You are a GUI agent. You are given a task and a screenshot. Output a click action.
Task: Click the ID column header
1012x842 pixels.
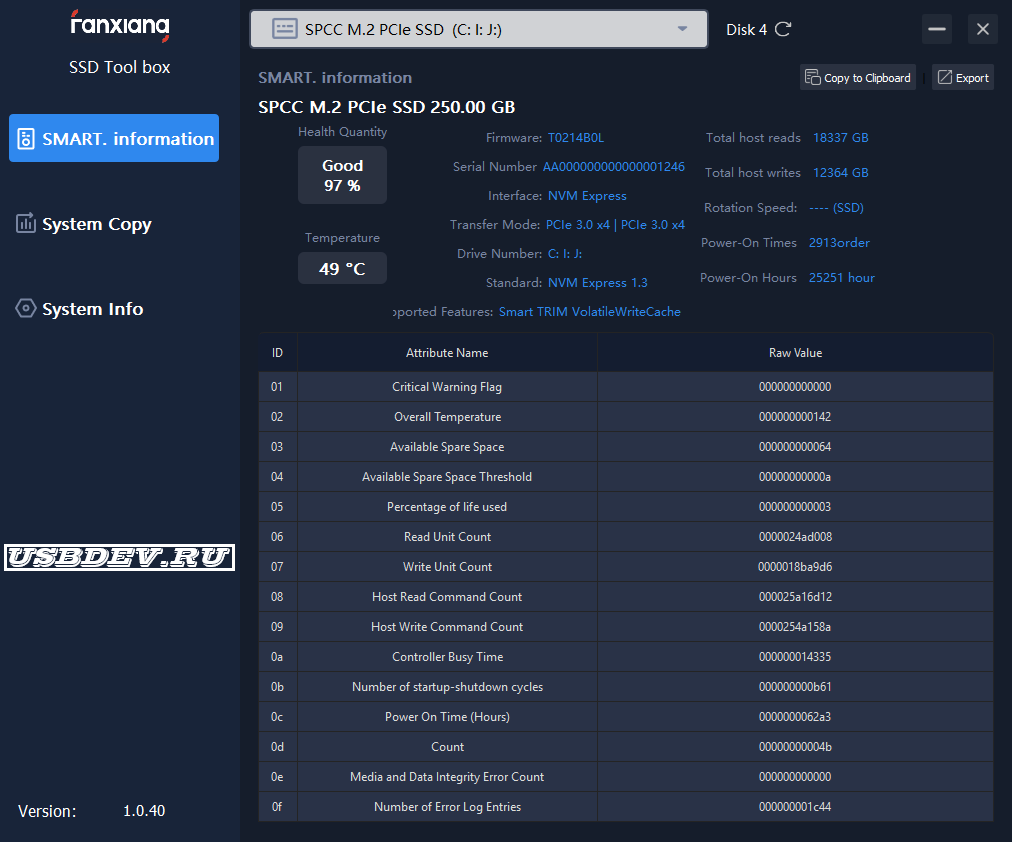[278, 353]
